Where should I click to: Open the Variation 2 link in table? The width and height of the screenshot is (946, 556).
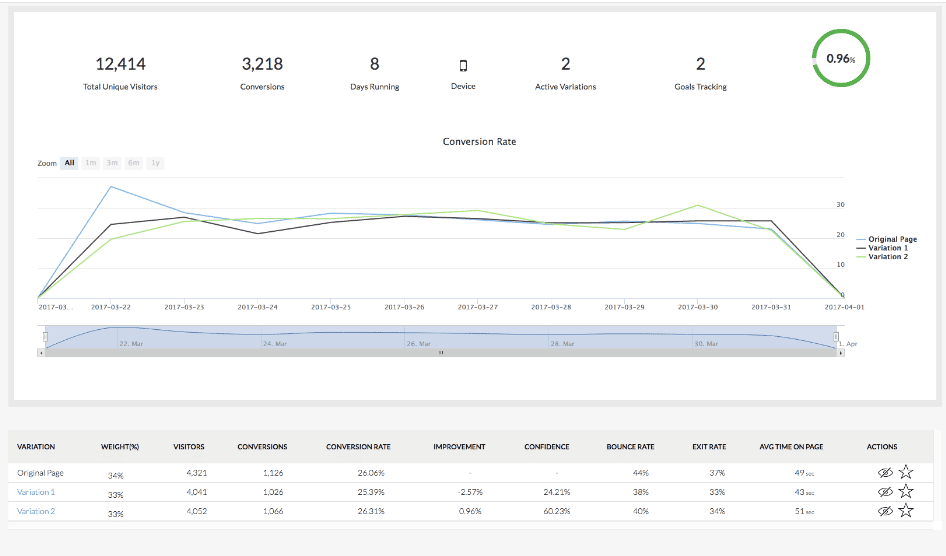tap(36, 511)
